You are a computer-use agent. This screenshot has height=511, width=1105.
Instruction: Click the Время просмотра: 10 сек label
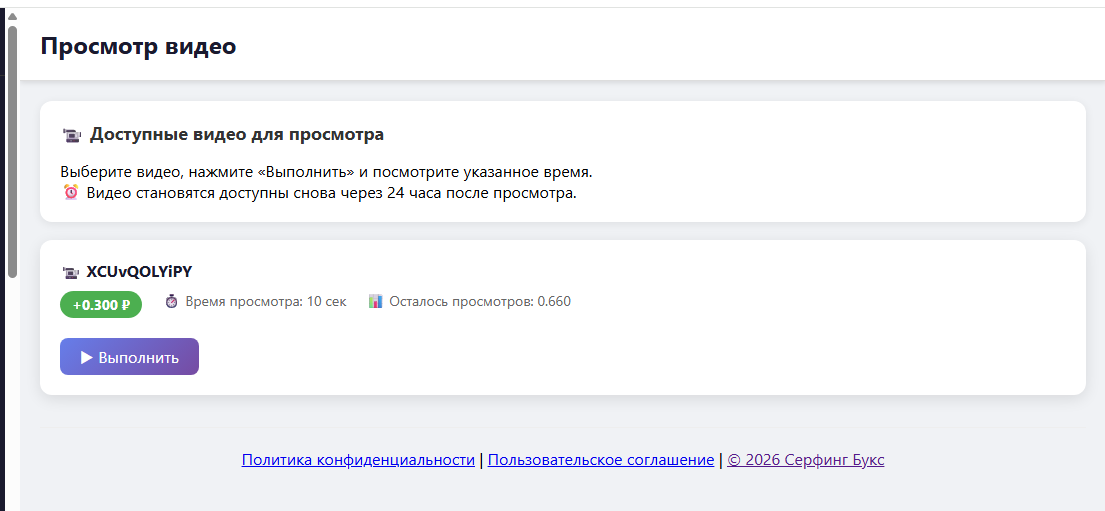tap(265, 301)
